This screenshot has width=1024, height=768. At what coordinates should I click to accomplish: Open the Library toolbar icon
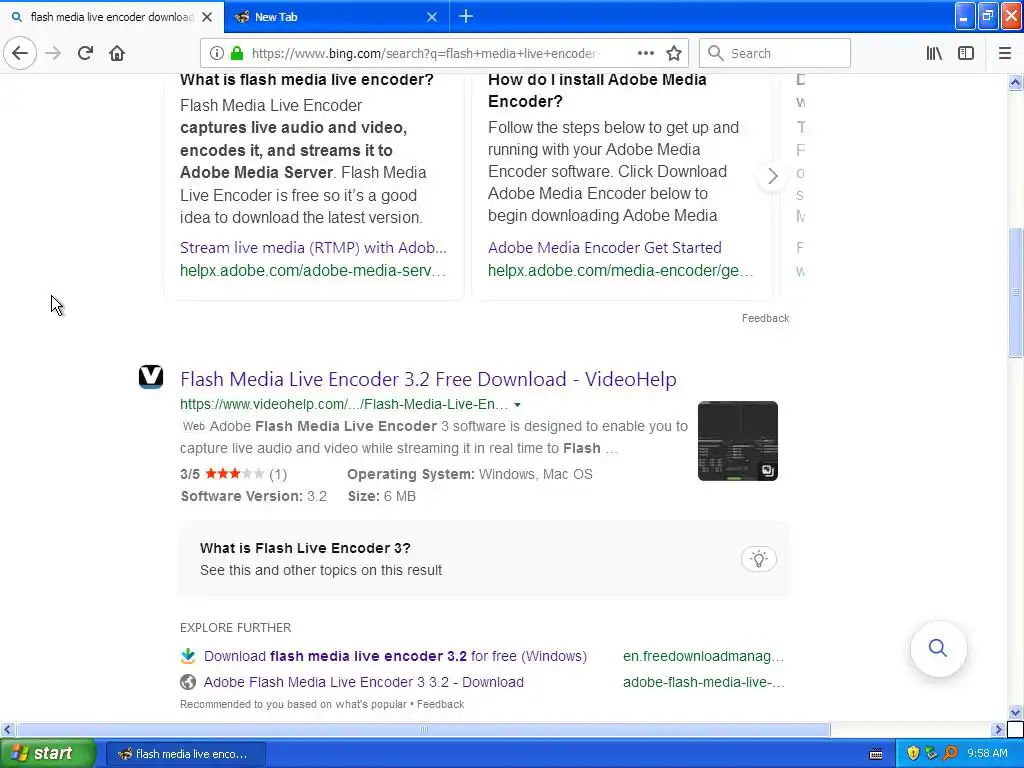934,53
